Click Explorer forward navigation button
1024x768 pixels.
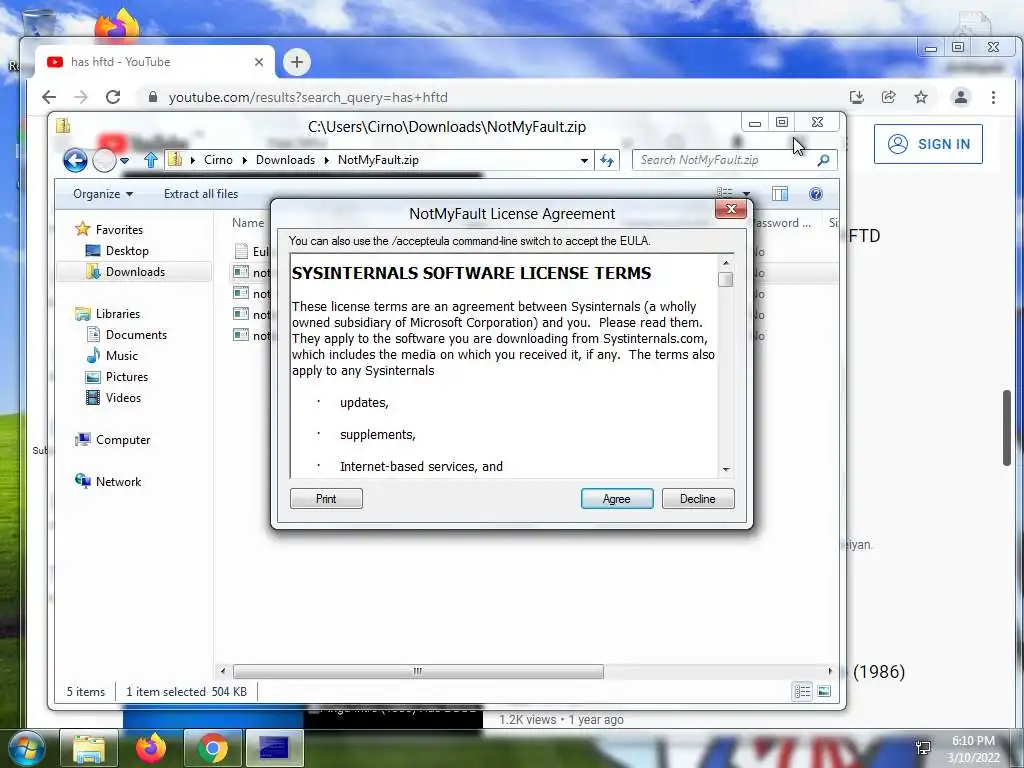104,160
